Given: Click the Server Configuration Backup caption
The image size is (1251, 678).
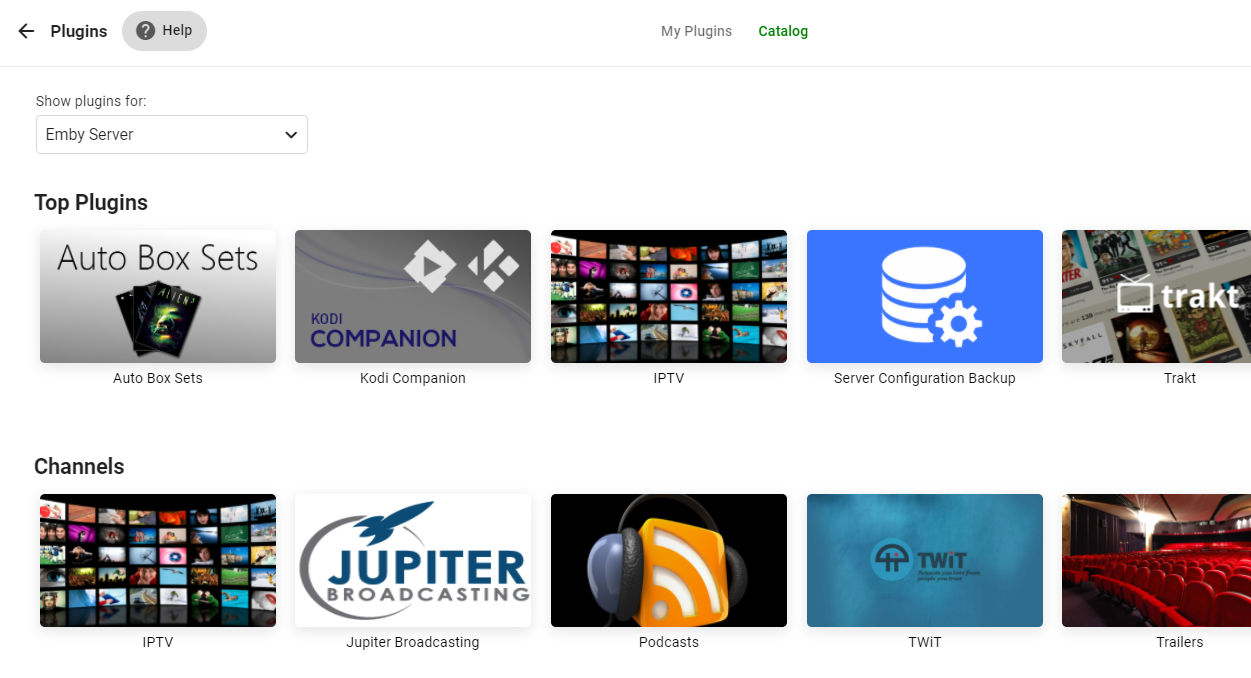Looking at the screenshot, I should 925,378.
